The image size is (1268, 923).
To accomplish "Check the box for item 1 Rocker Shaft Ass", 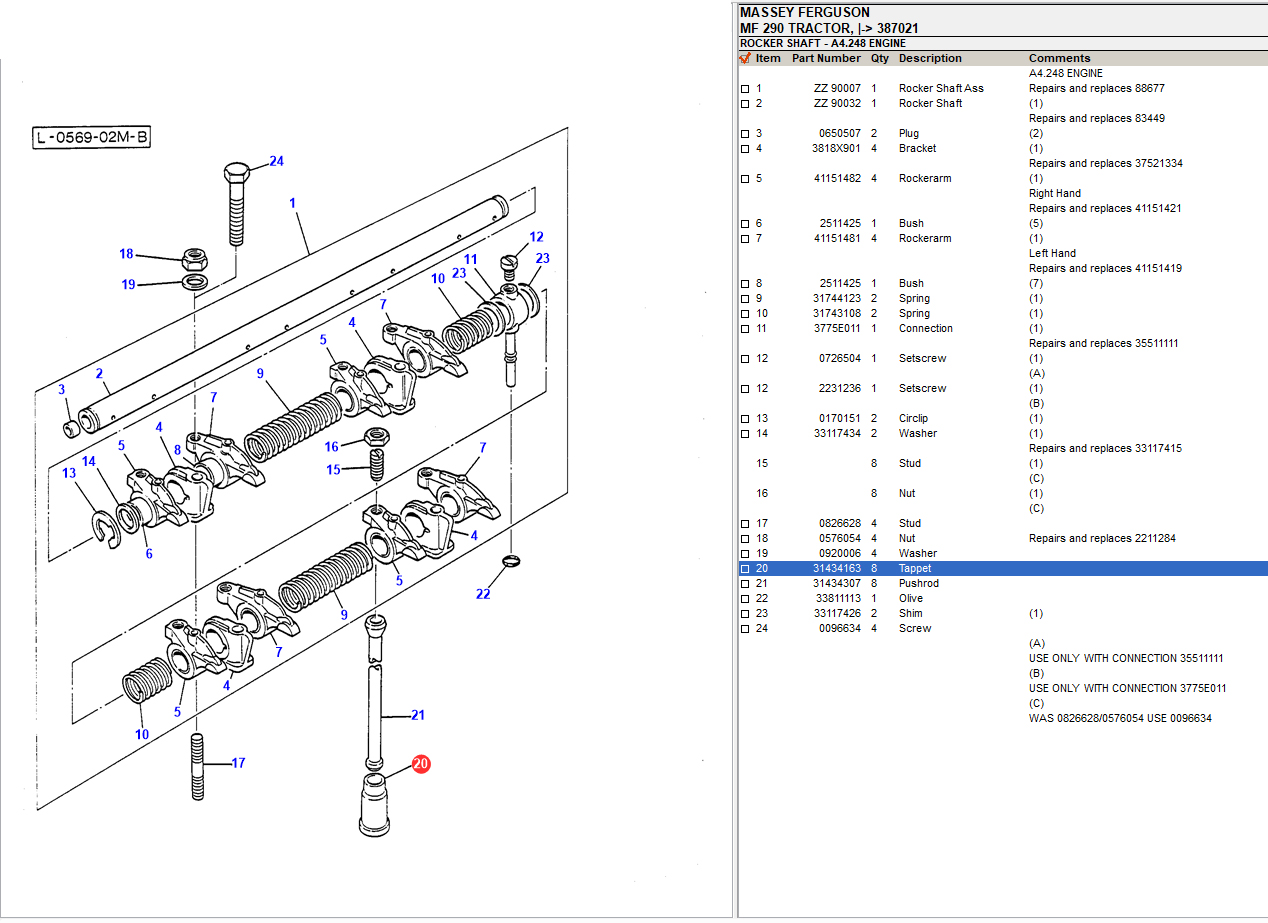I will point(745,89).
